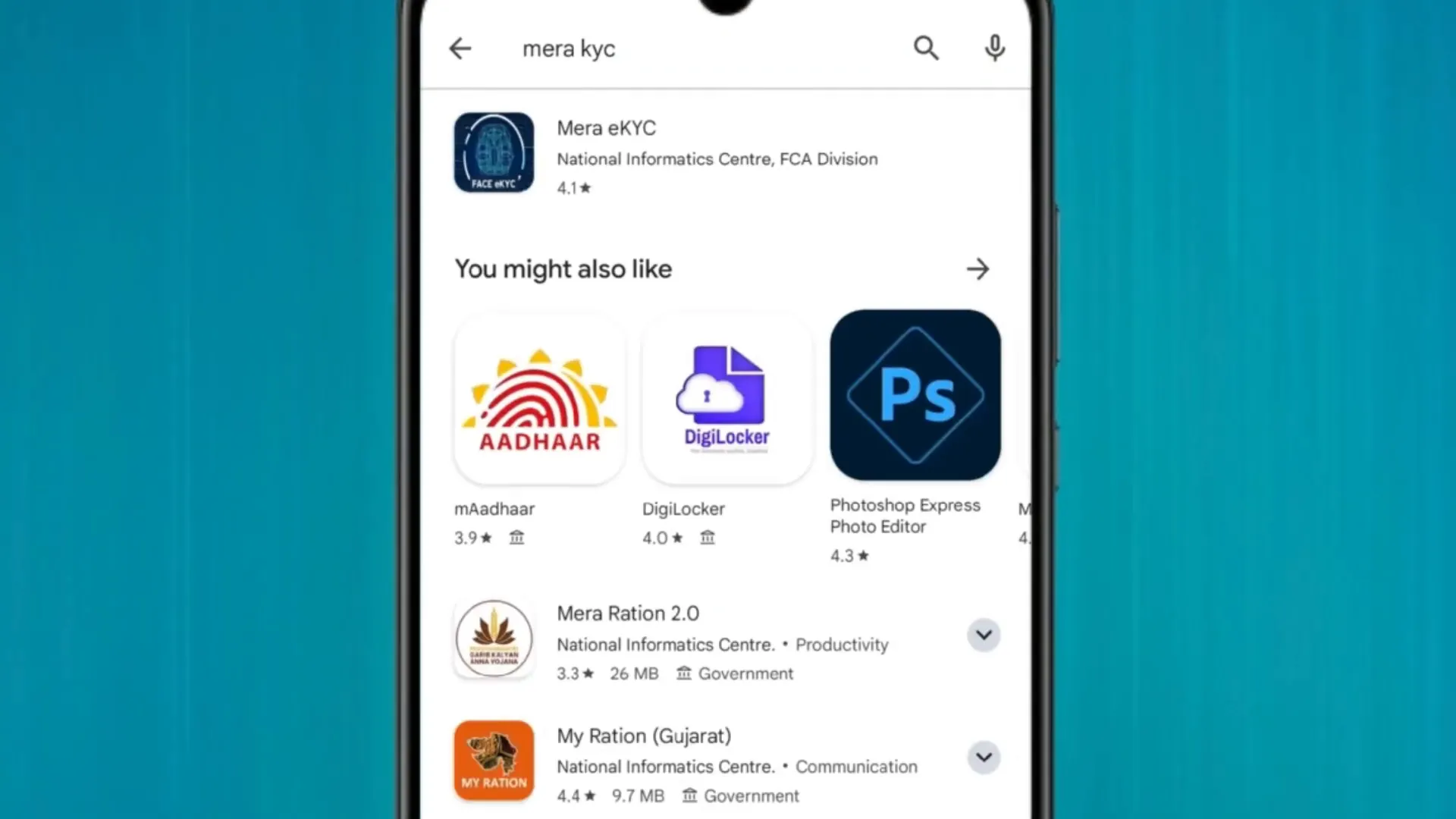Tap the microphone search icon
Screen dimensions: 1456x819
tap(995, 48)
